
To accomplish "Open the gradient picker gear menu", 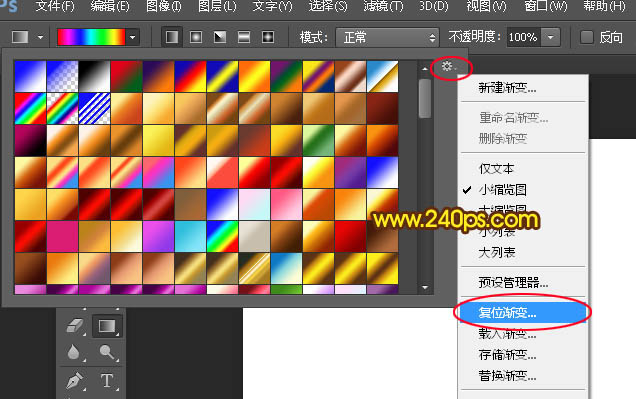I will pos(448,66).
